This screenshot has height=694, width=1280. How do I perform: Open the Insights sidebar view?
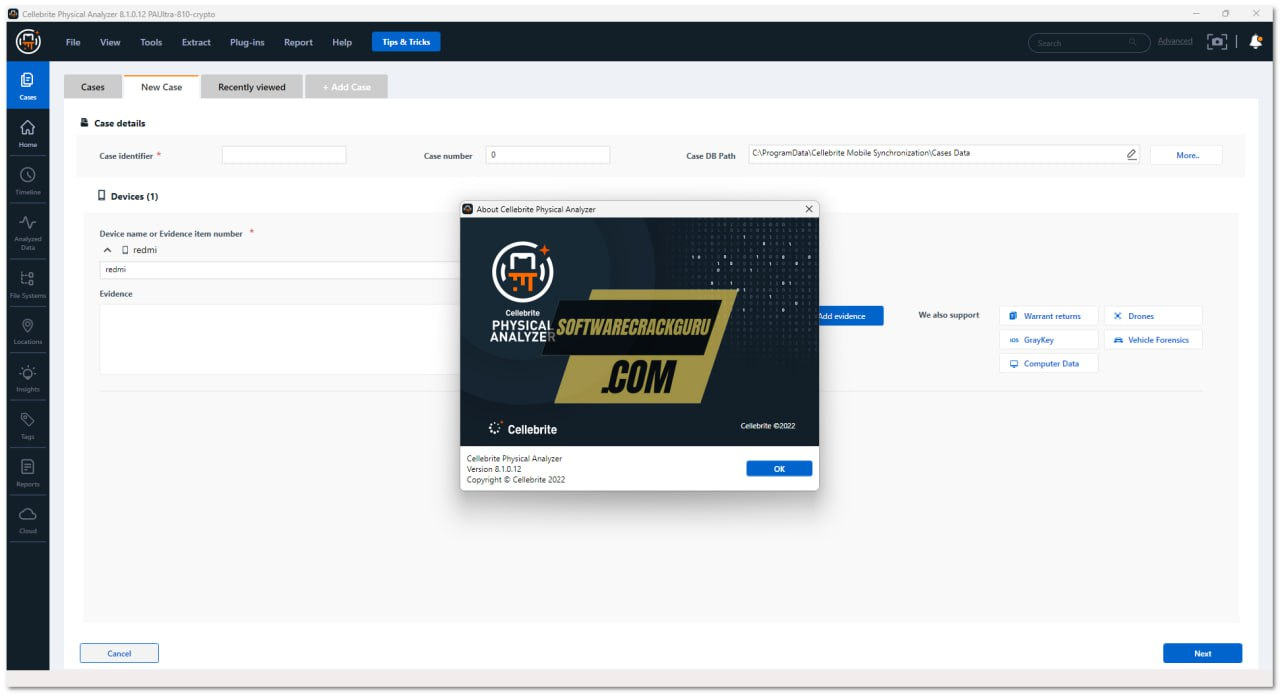28,378
